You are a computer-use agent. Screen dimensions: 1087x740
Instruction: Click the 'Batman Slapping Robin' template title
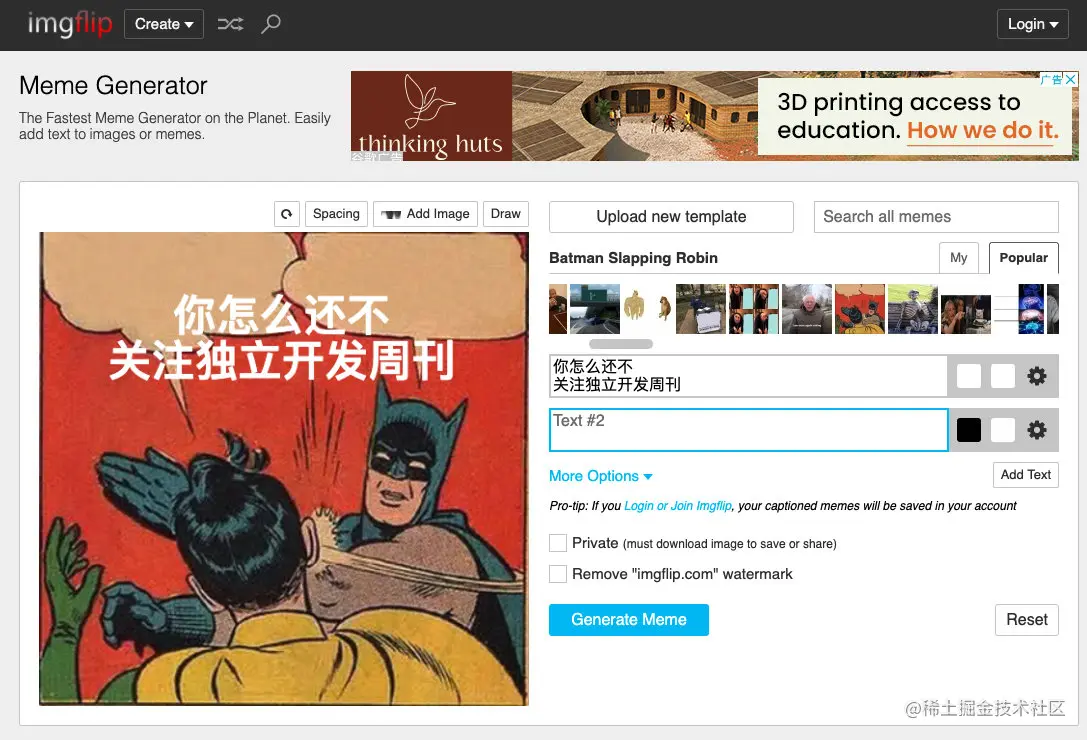pyautogui.click(x=633, y=258)
